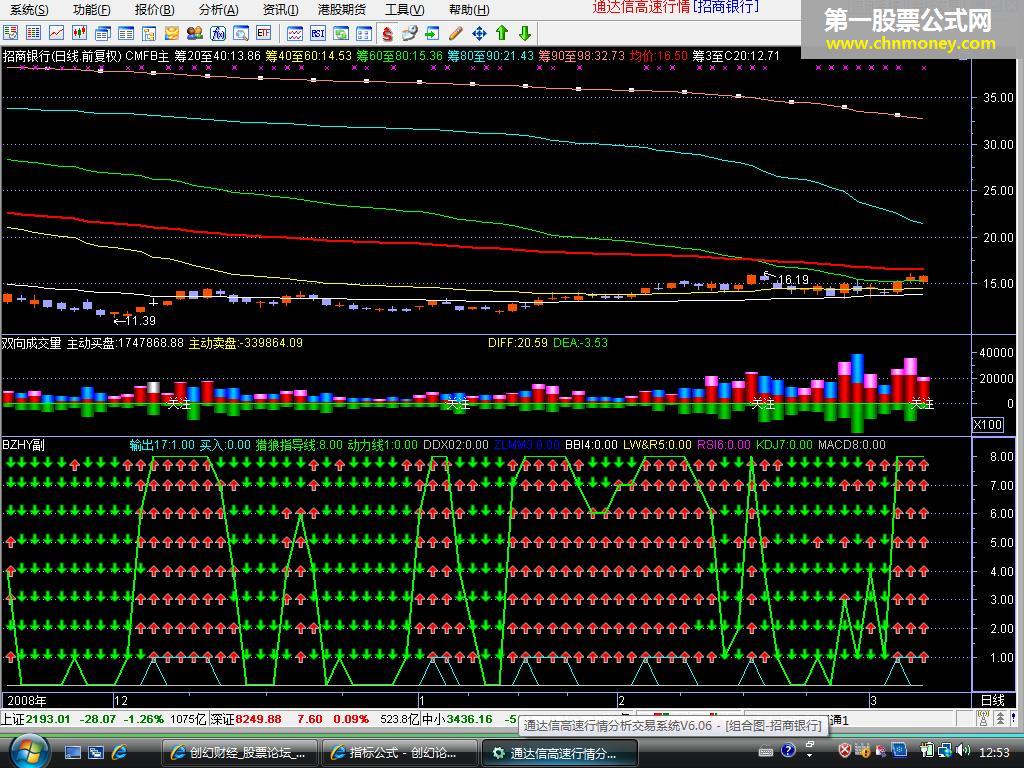Click the green down arrow icon
Image resolution: width=1024 pixels, height=768 pixels.
pos(524,33)
